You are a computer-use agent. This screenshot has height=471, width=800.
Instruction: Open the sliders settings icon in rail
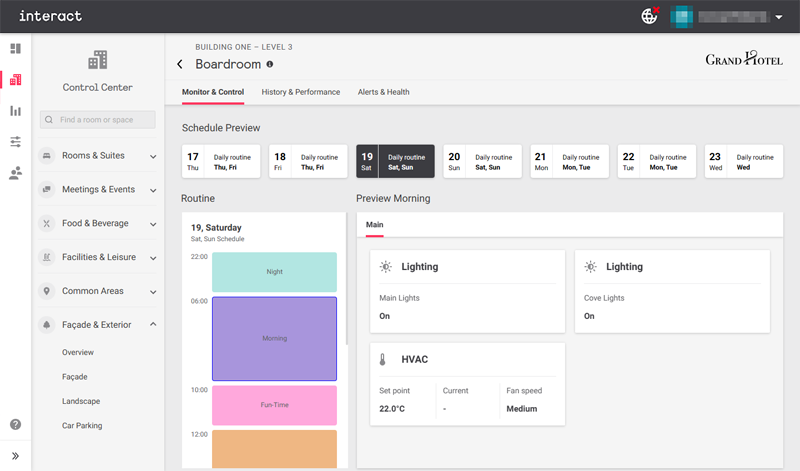[x=15, y=142]
